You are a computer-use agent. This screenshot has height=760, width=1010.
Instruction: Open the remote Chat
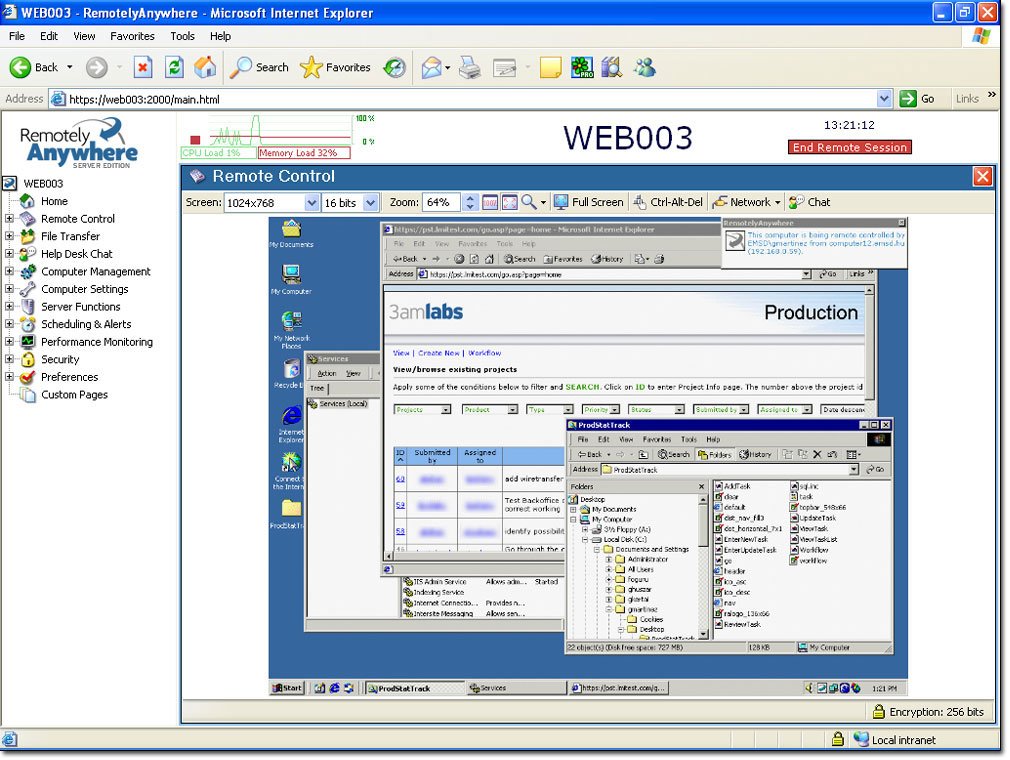(x=809, y=202)
